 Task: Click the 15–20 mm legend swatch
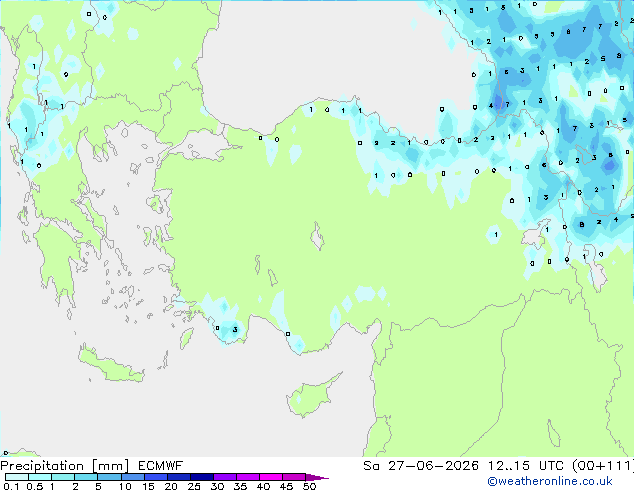click(155, 477)
